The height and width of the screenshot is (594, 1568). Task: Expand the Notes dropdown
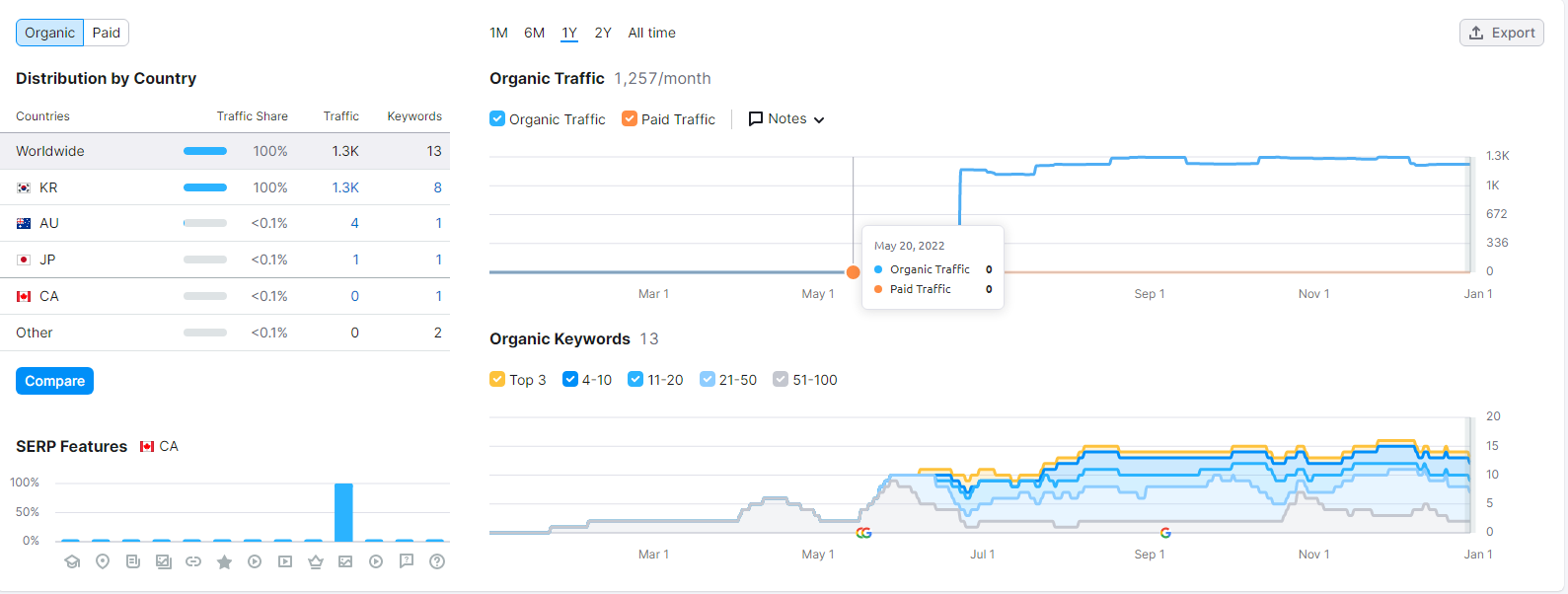[x=786, y=118]
